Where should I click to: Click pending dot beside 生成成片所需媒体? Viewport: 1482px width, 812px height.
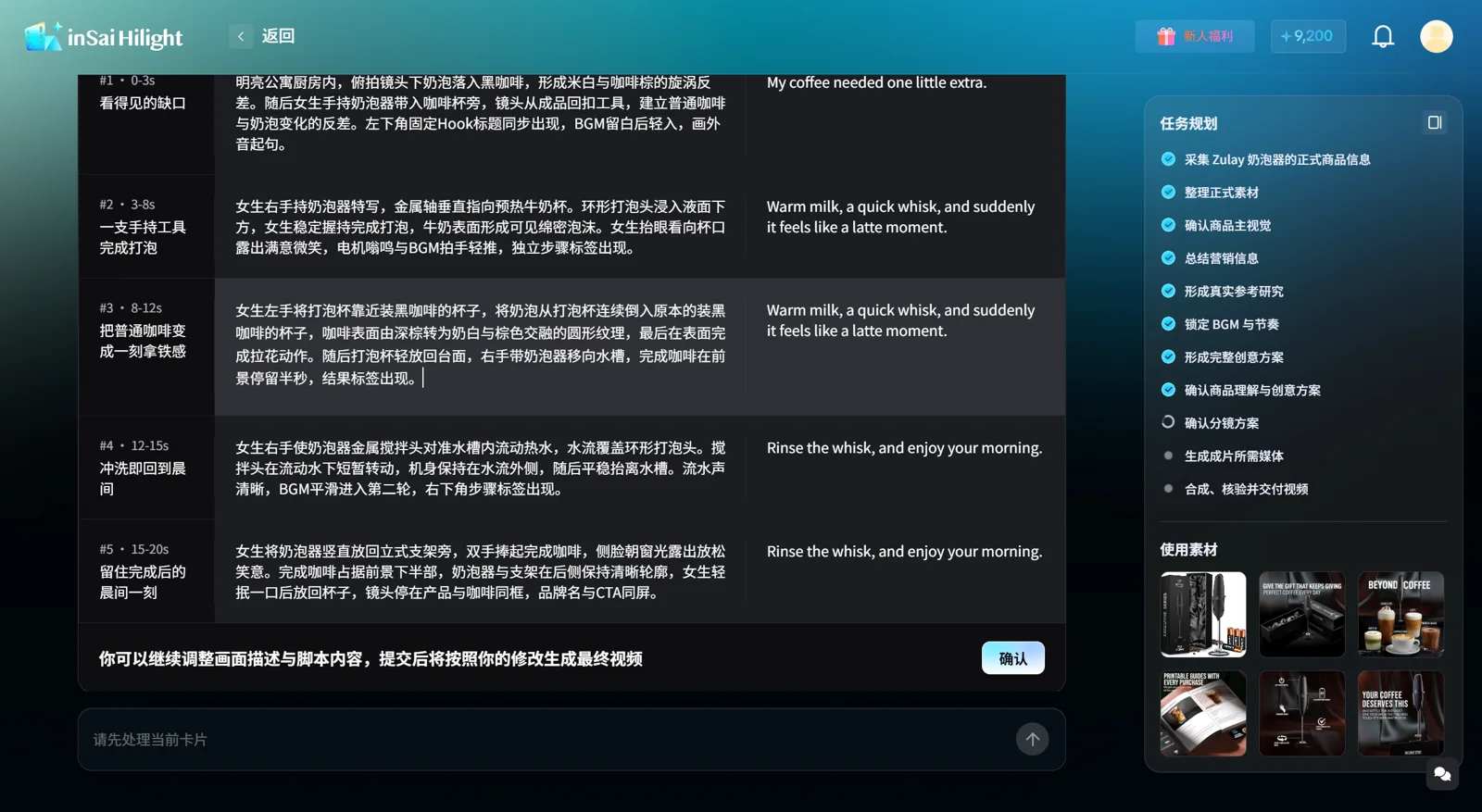(1168, 456)
